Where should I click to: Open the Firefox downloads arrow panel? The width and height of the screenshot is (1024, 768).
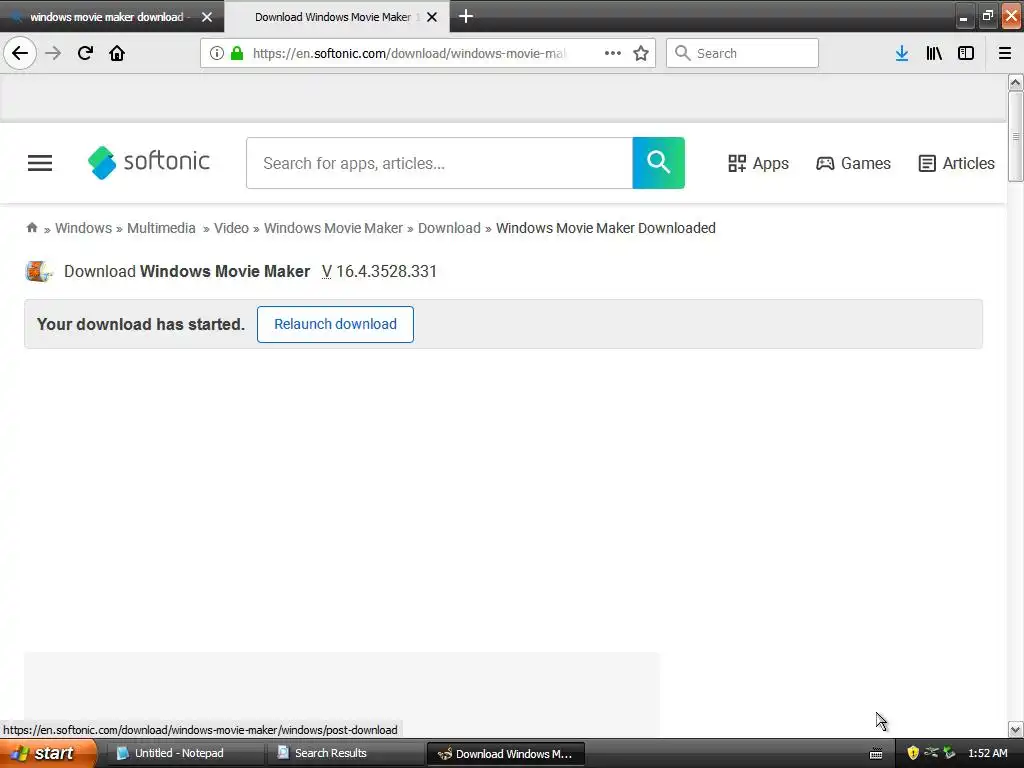[x=902, y=53]
